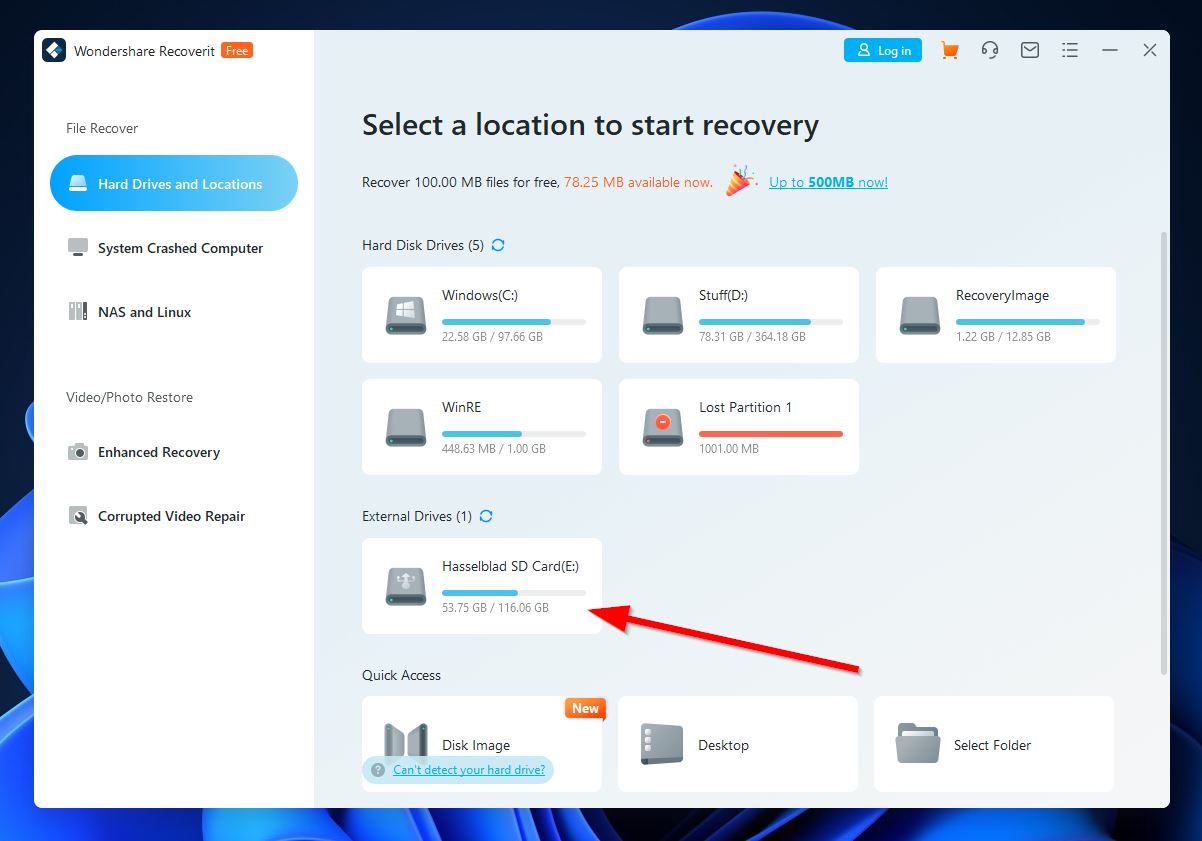Image resolution: width=1202 pixels, height=841 pixels.
Task: Click the WinRE drive icon
Action: 406,426
